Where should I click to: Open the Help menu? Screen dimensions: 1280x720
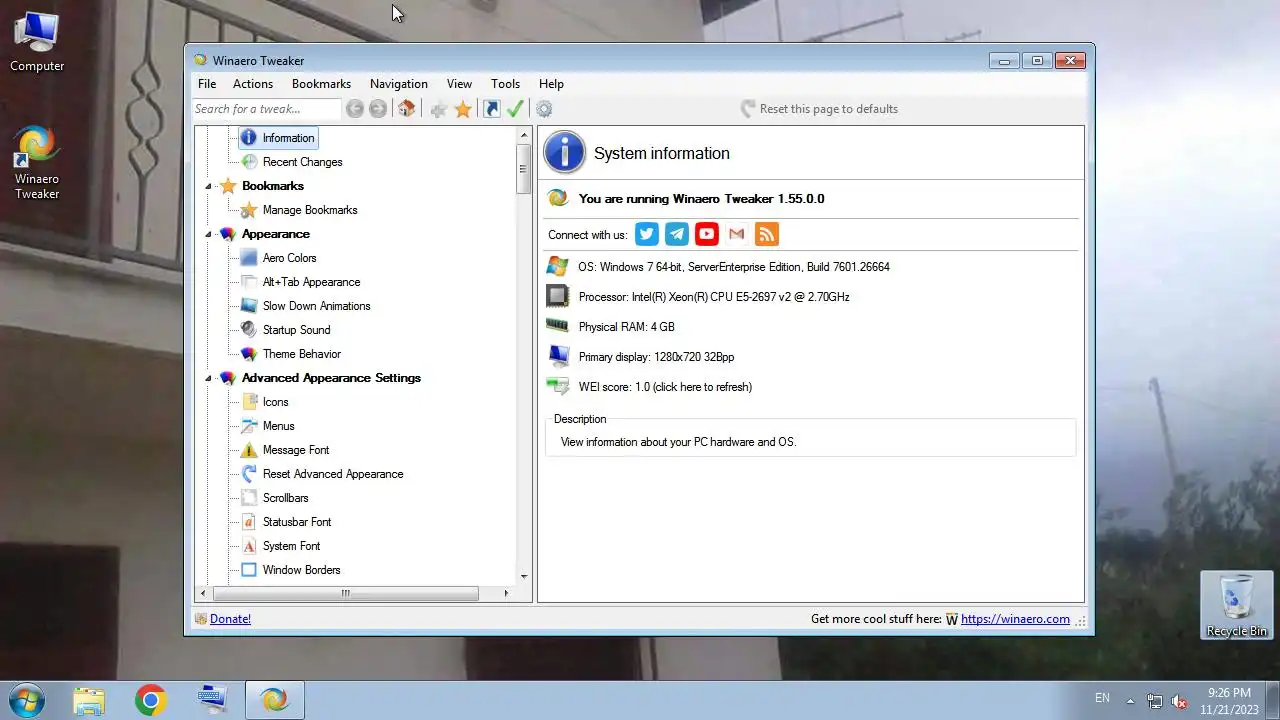point(551,84)
